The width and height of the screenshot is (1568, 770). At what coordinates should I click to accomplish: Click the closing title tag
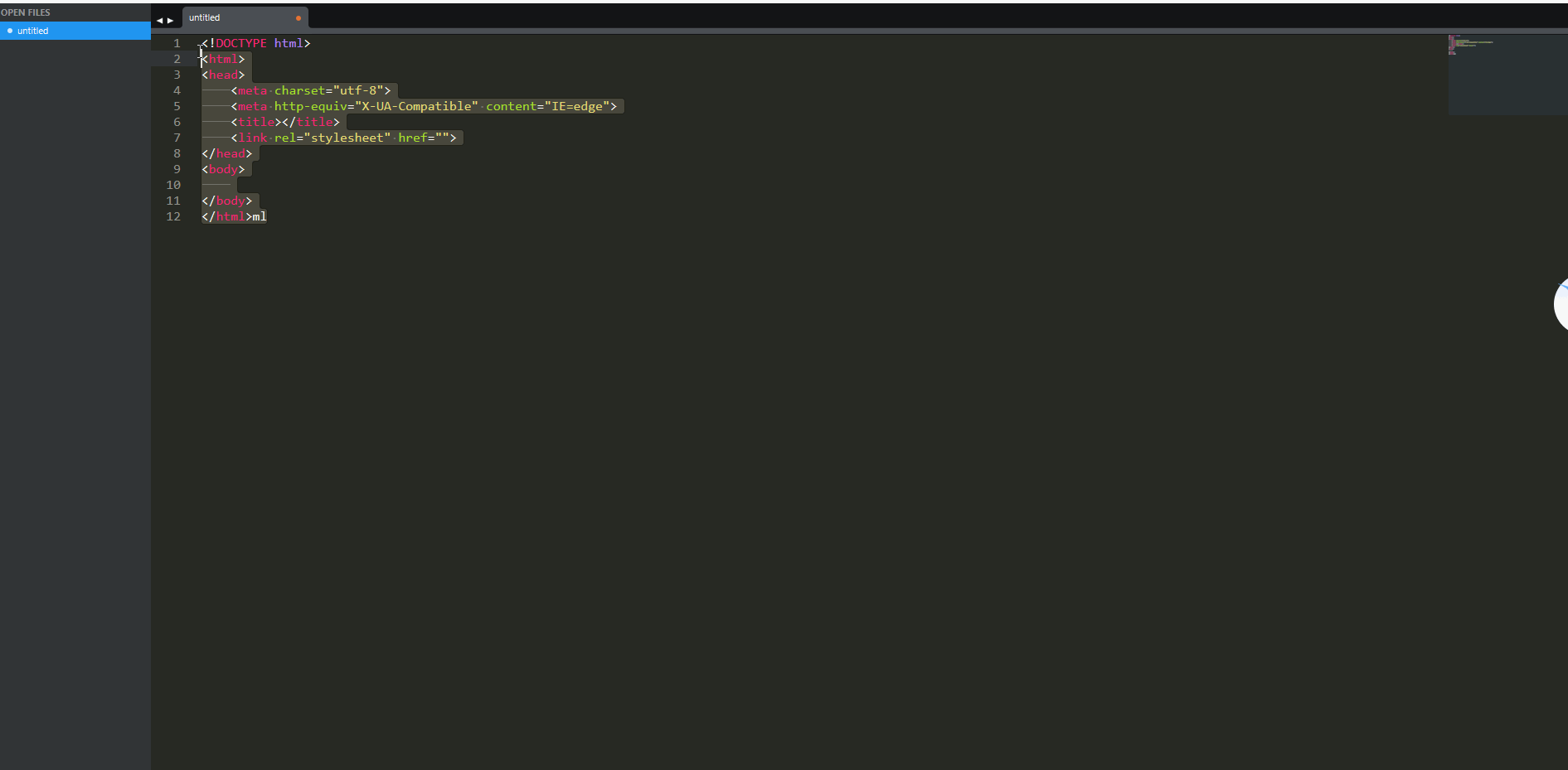[311, 122]
